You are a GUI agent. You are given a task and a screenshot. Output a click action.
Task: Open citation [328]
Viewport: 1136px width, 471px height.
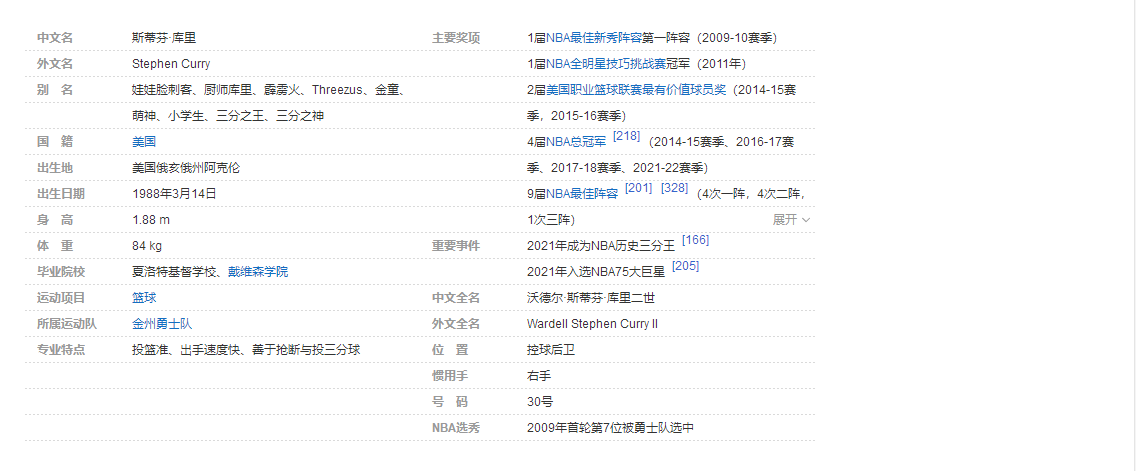point(674,188)
